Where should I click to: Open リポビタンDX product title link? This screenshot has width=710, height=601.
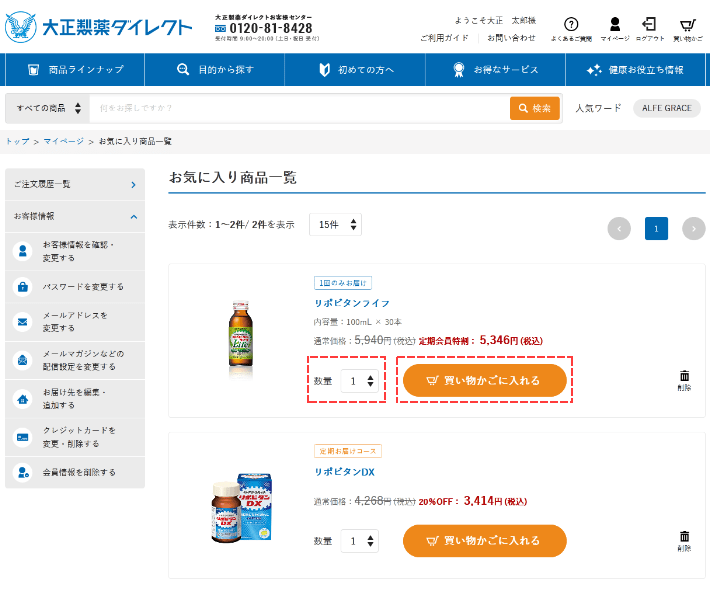pyautogui.click(x=345, y=472)
